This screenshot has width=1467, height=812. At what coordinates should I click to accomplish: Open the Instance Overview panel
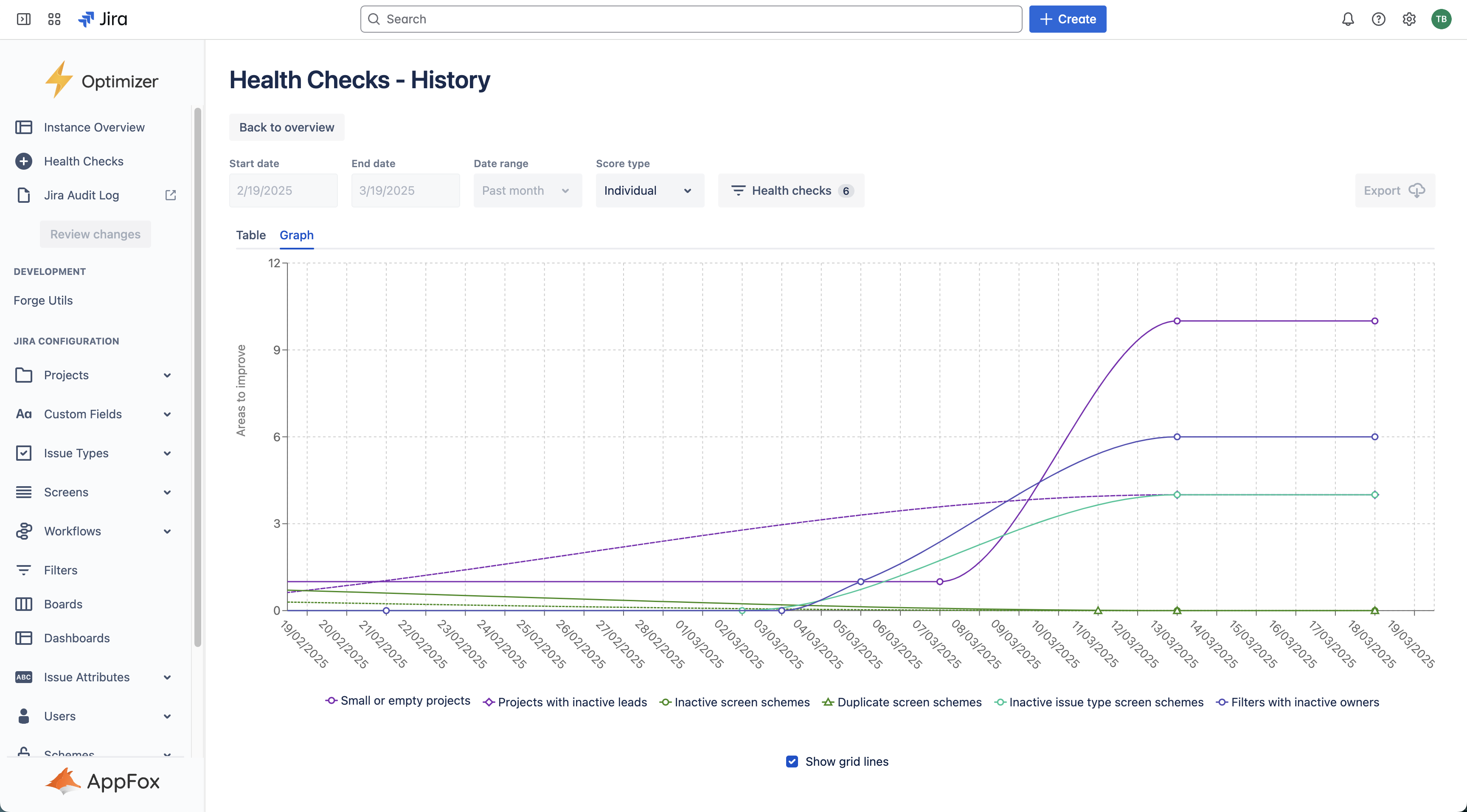[93, 127]
